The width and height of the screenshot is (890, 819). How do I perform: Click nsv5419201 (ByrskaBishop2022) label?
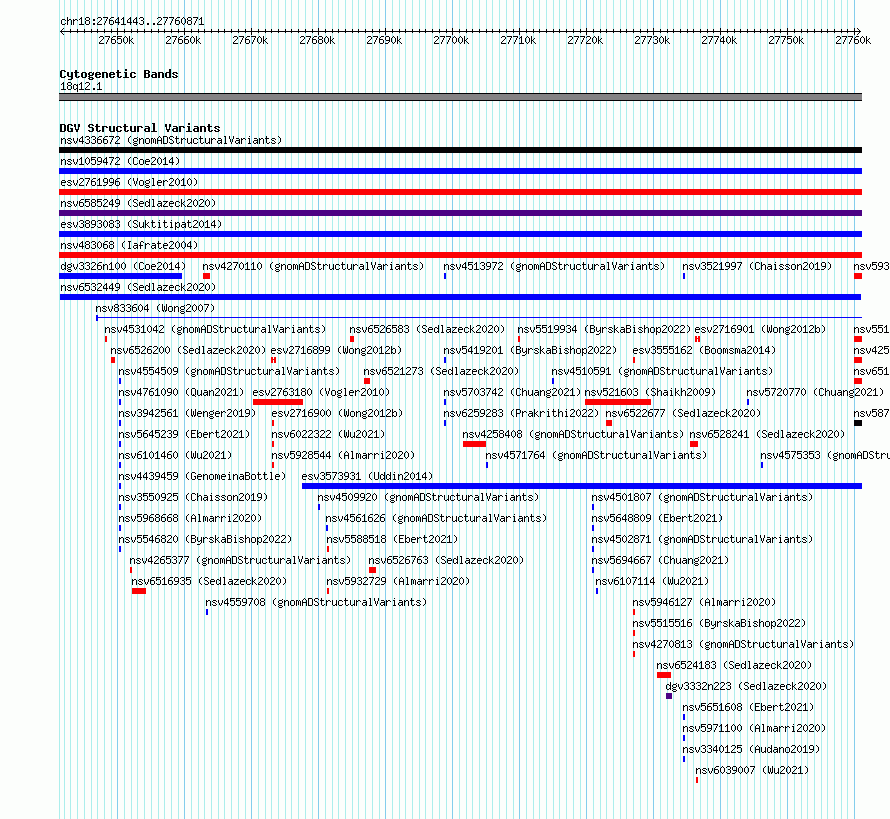[x=530, y=350]
